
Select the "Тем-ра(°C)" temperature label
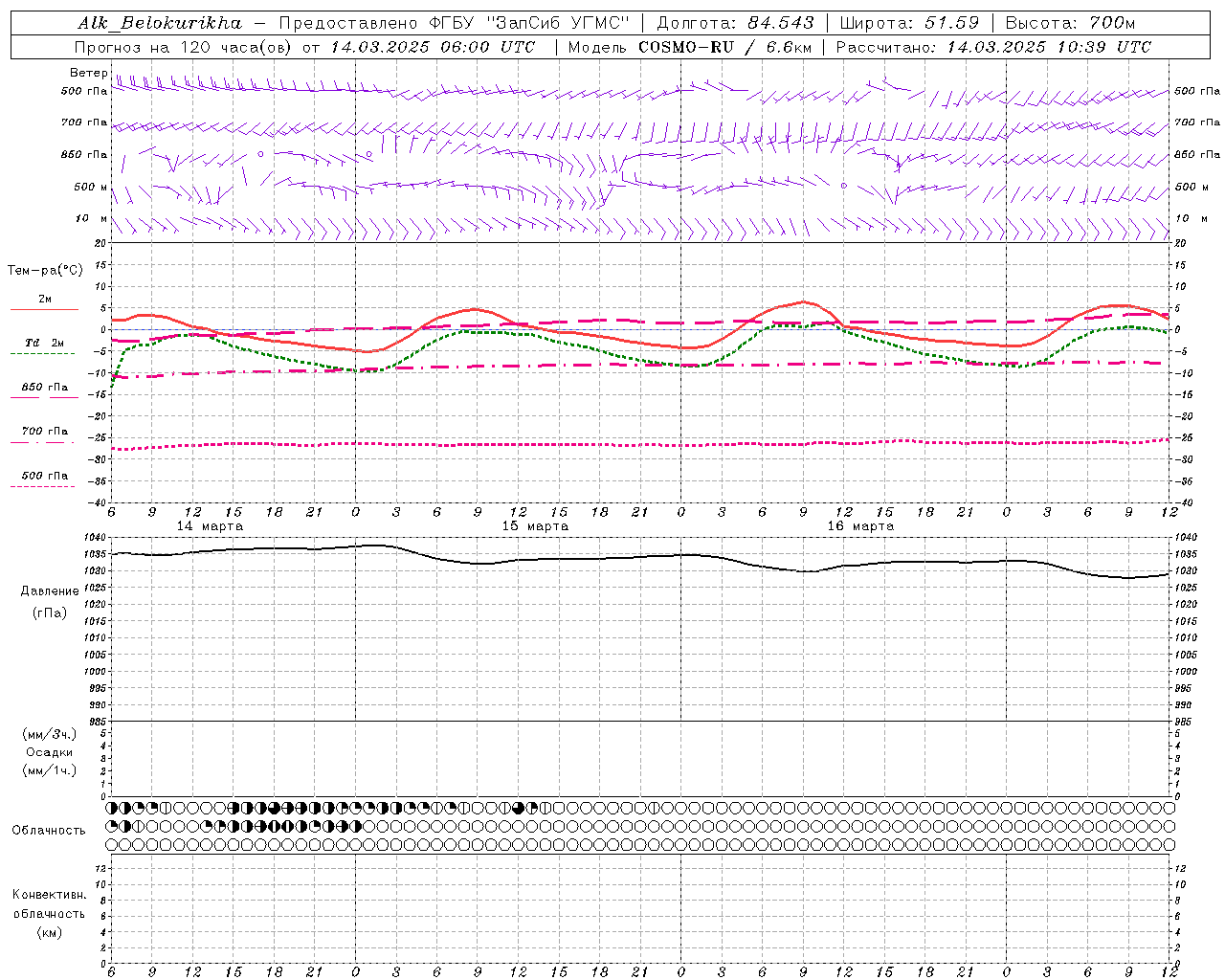(x=45, y=271)
